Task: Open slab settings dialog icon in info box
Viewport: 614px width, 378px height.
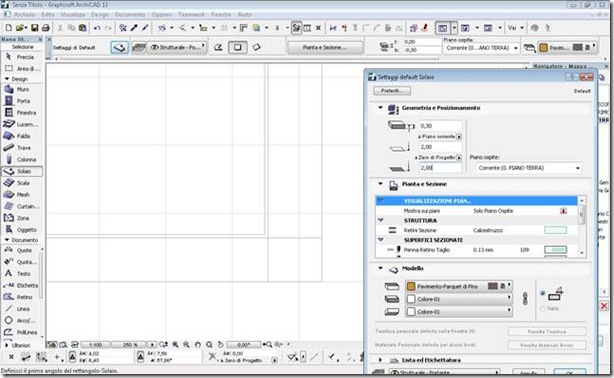Action: pos(119,47)
